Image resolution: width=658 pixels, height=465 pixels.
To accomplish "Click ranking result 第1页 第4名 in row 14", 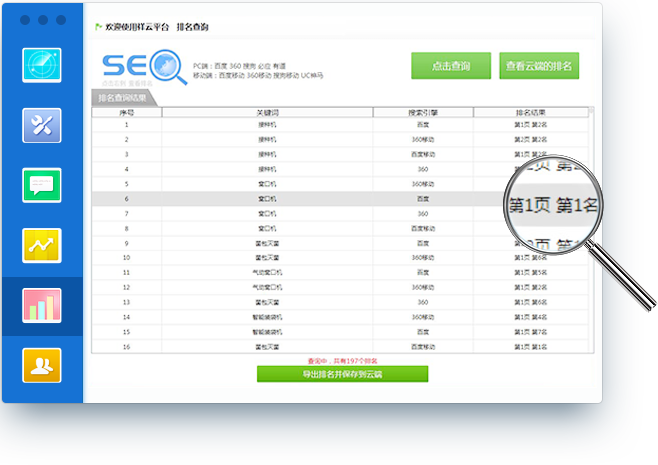I will click(531, 317).
